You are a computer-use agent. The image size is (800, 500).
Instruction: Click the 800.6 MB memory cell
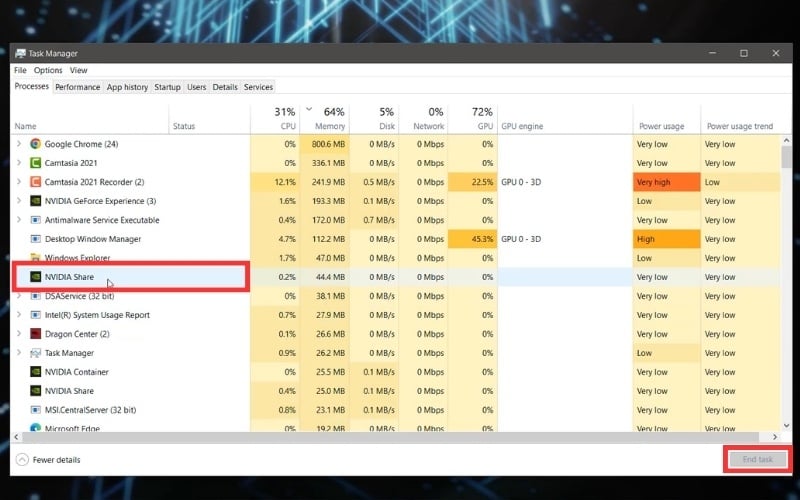click(324, 144)
